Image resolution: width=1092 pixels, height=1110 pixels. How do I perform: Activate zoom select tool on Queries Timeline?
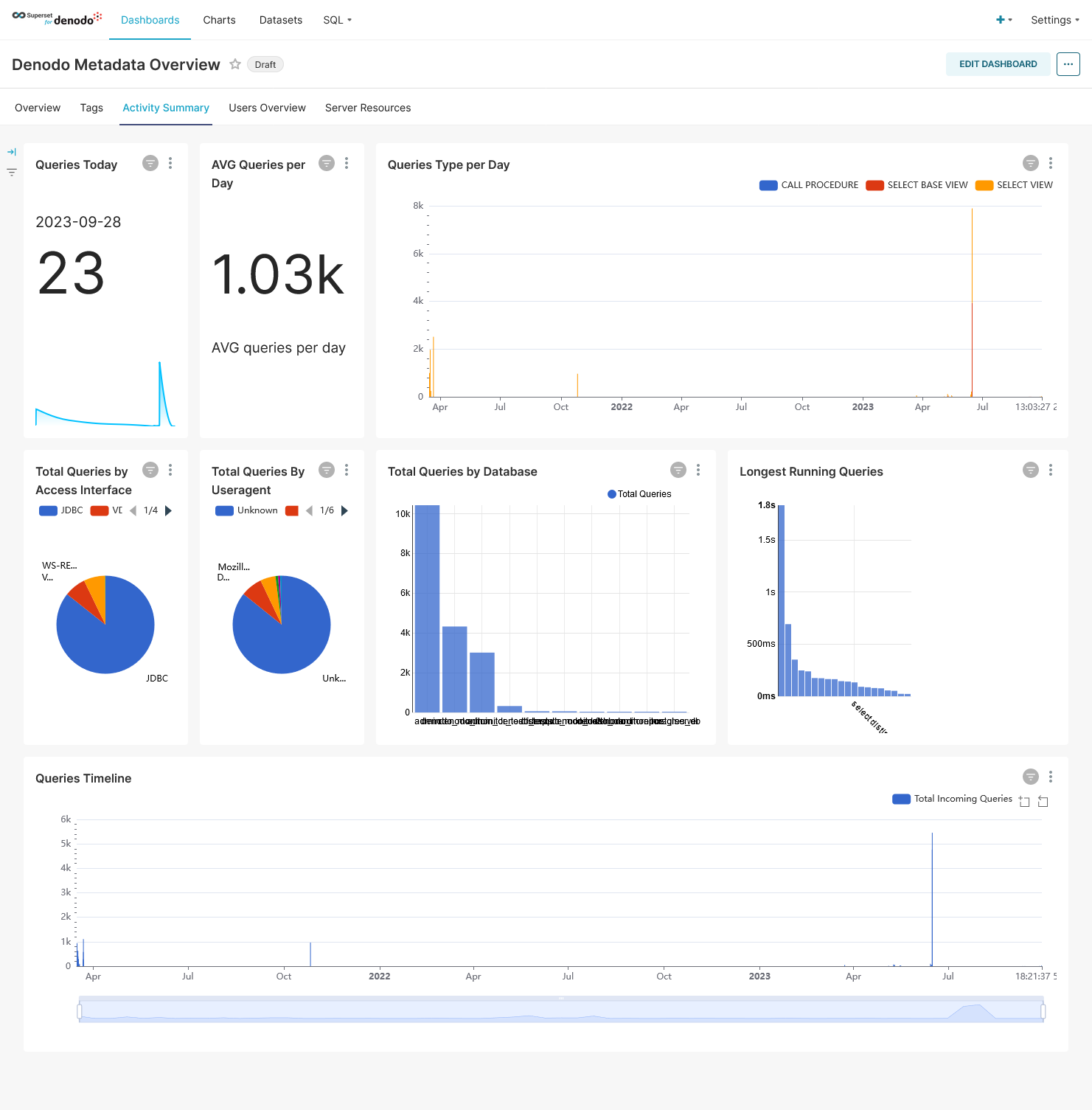(x=1024, y=801)
